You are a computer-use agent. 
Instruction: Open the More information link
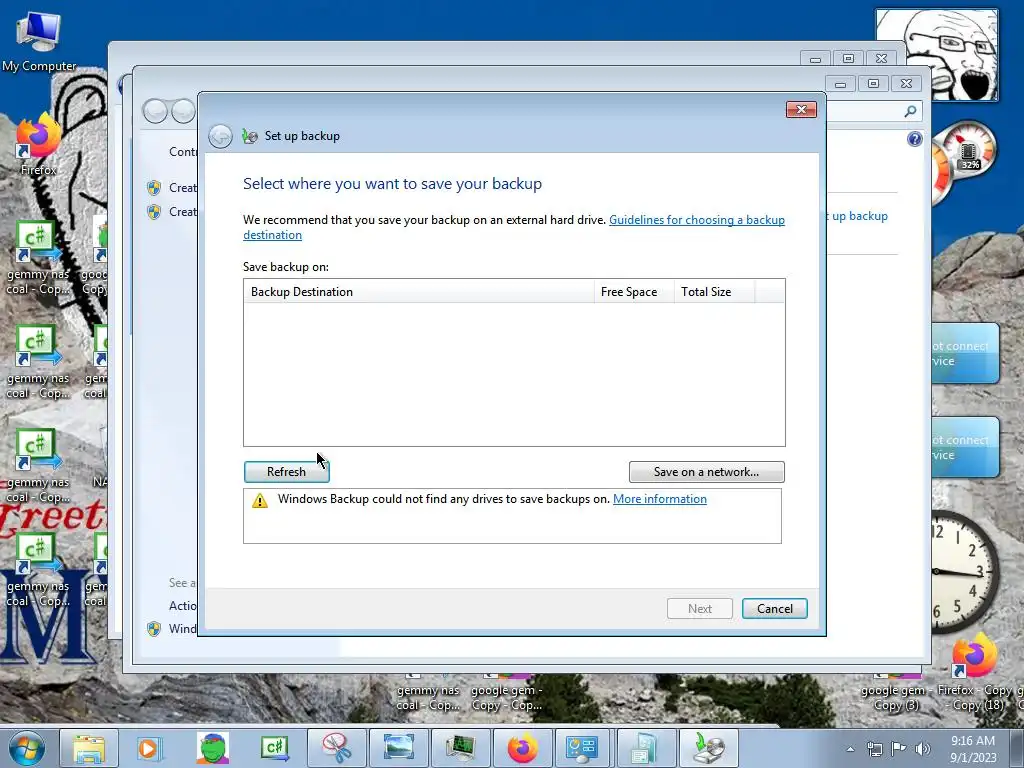point(660,499)
